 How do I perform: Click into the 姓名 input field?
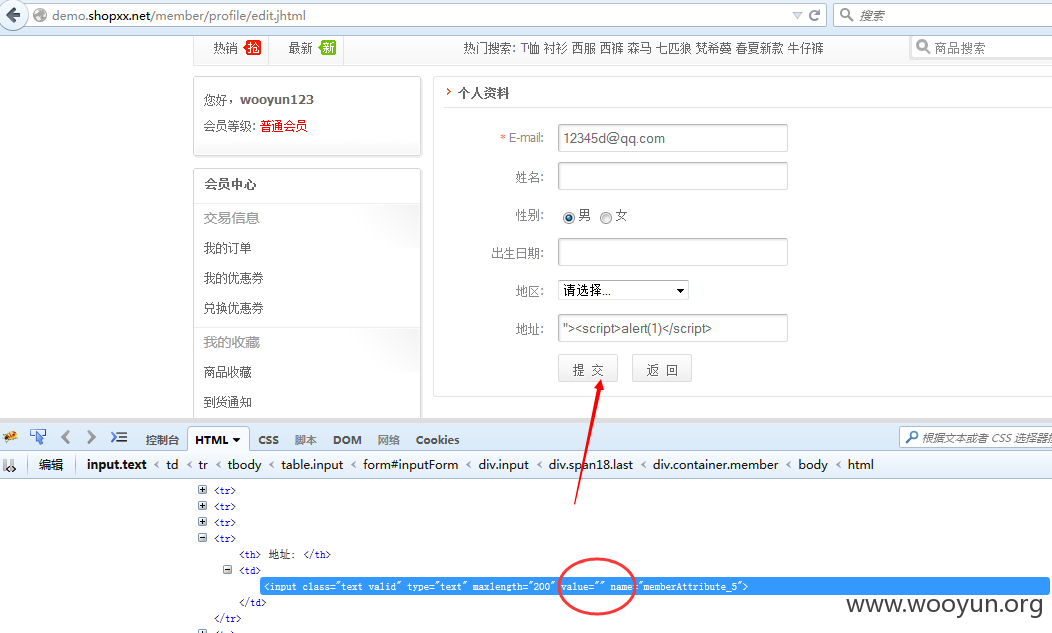point(673,176)
